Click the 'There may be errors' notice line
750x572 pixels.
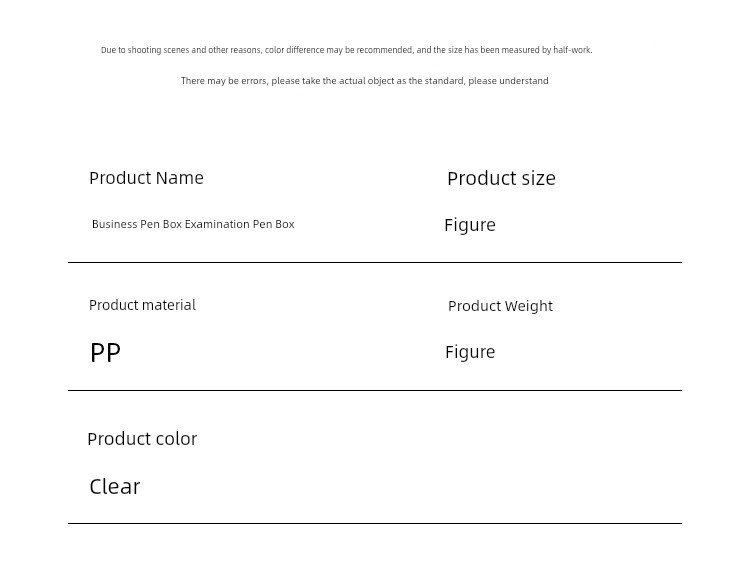[x=364, y=81]
